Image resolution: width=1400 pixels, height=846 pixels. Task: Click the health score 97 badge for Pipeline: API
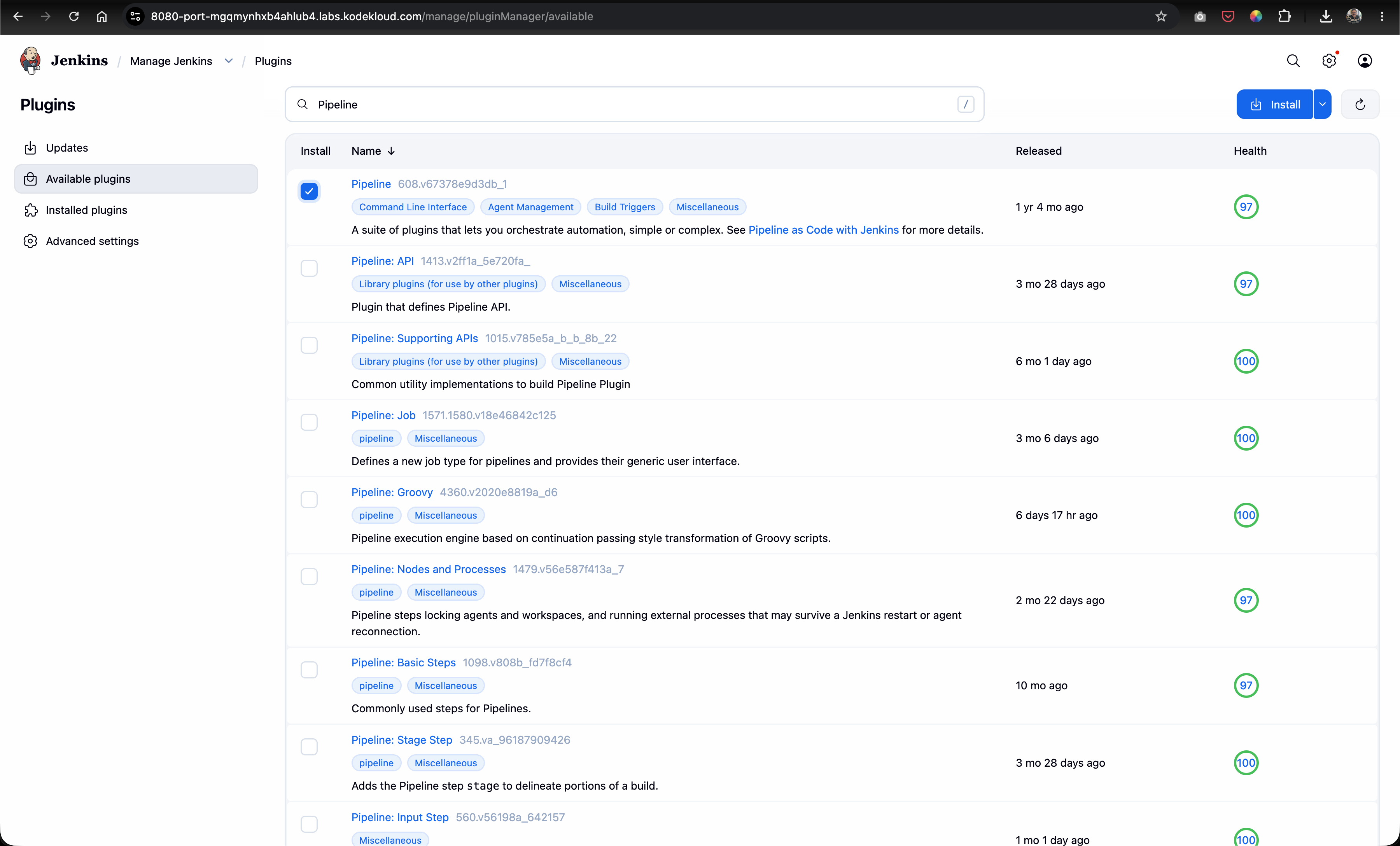(1246, 284)
